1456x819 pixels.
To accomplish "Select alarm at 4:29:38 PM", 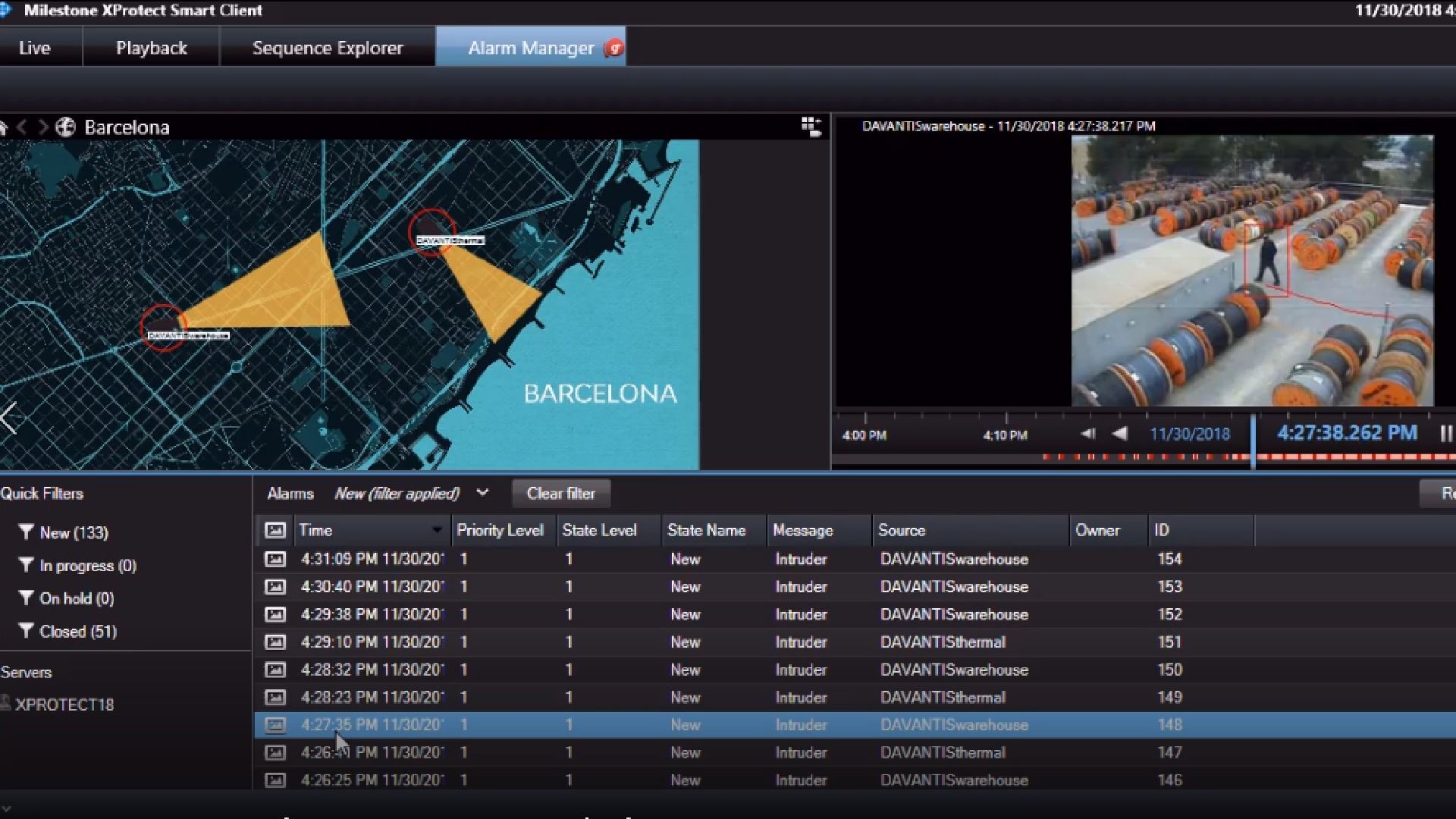I will [855, 614].
